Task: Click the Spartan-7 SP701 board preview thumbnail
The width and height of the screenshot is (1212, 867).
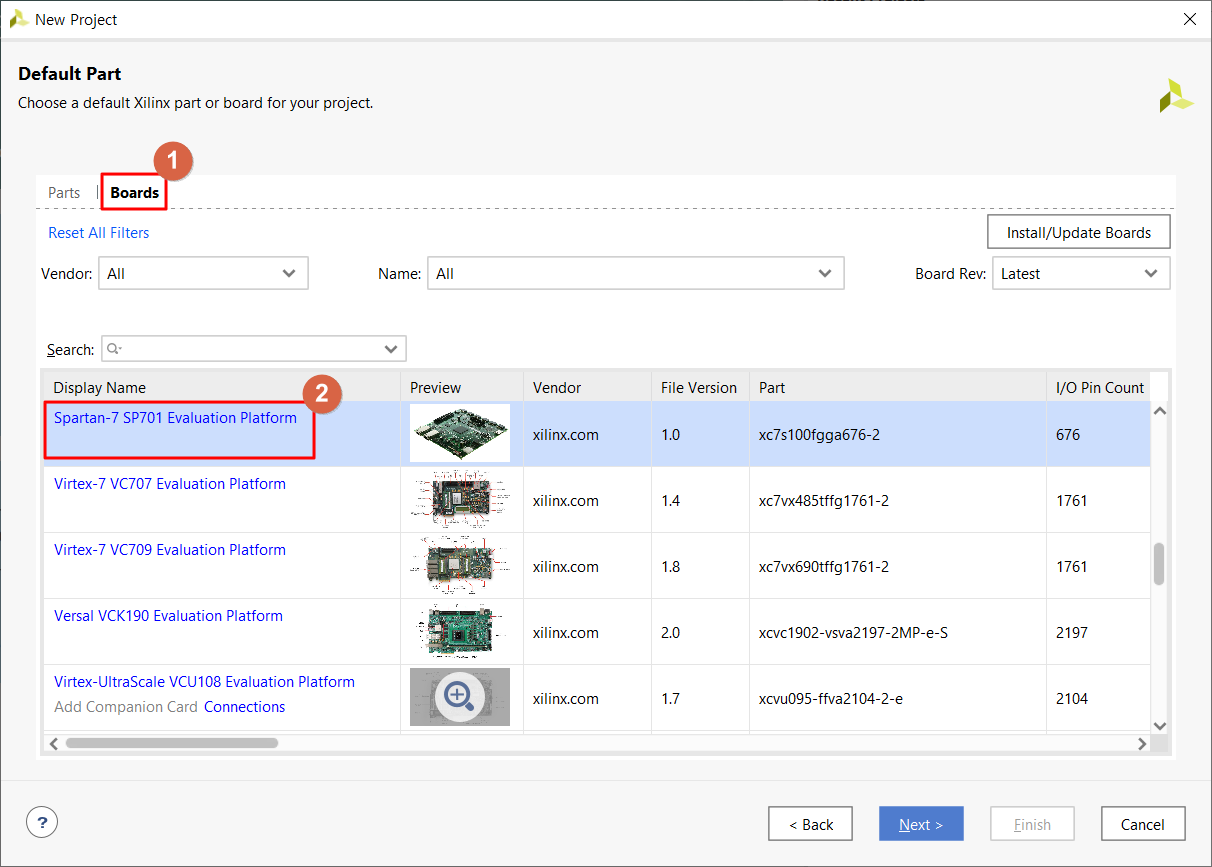Action: [460, 433]
